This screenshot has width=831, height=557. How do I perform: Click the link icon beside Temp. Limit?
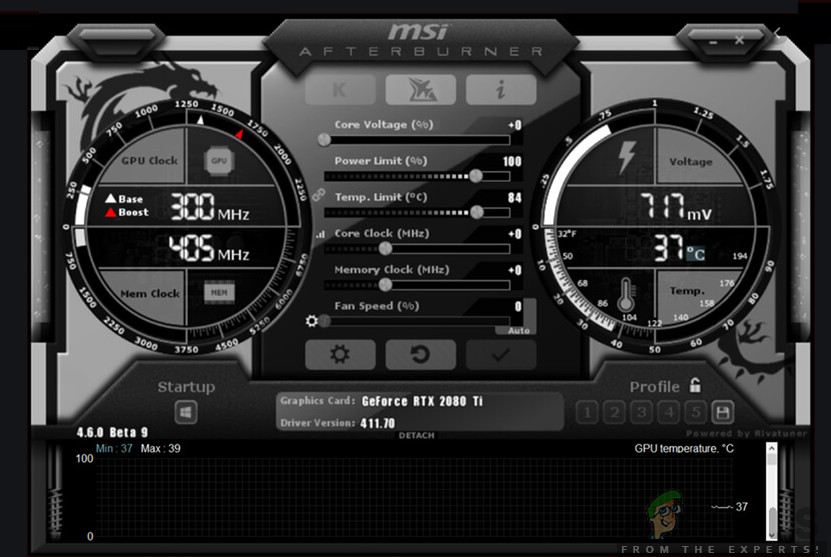tap(319, 194)
